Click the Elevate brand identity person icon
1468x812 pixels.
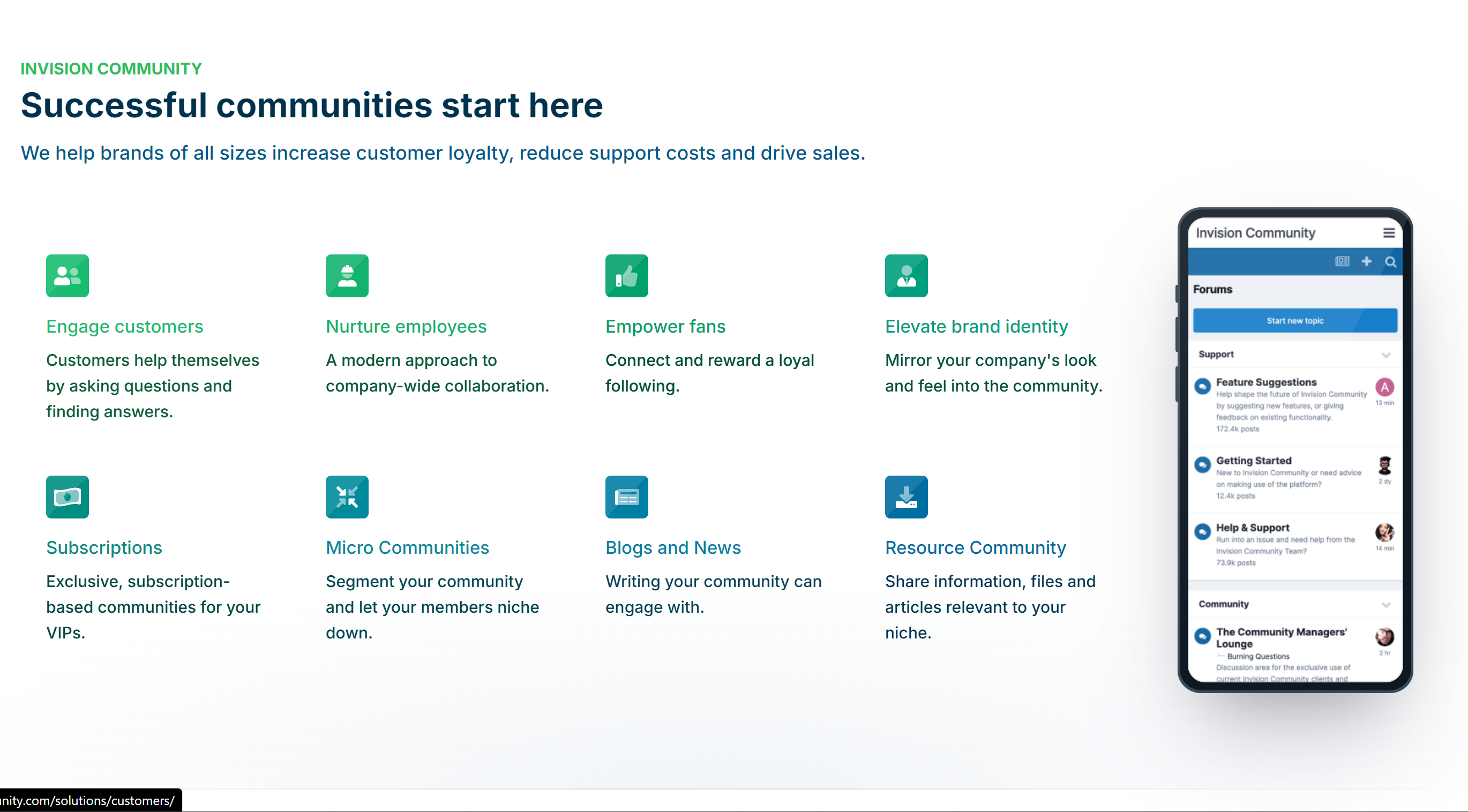tap(906, 275)
